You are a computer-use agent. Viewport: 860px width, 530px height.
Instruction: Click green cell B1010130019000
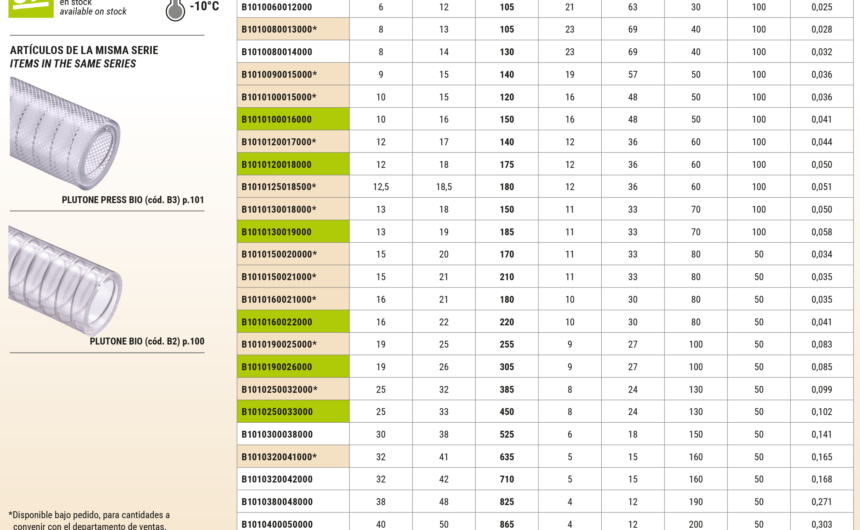(276, 232)
